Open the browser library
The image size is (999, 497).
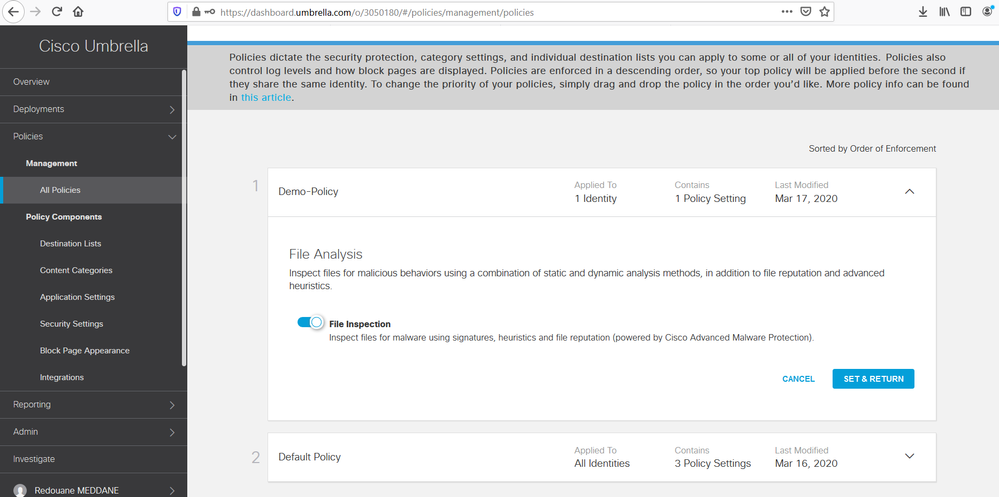[944, 11]
